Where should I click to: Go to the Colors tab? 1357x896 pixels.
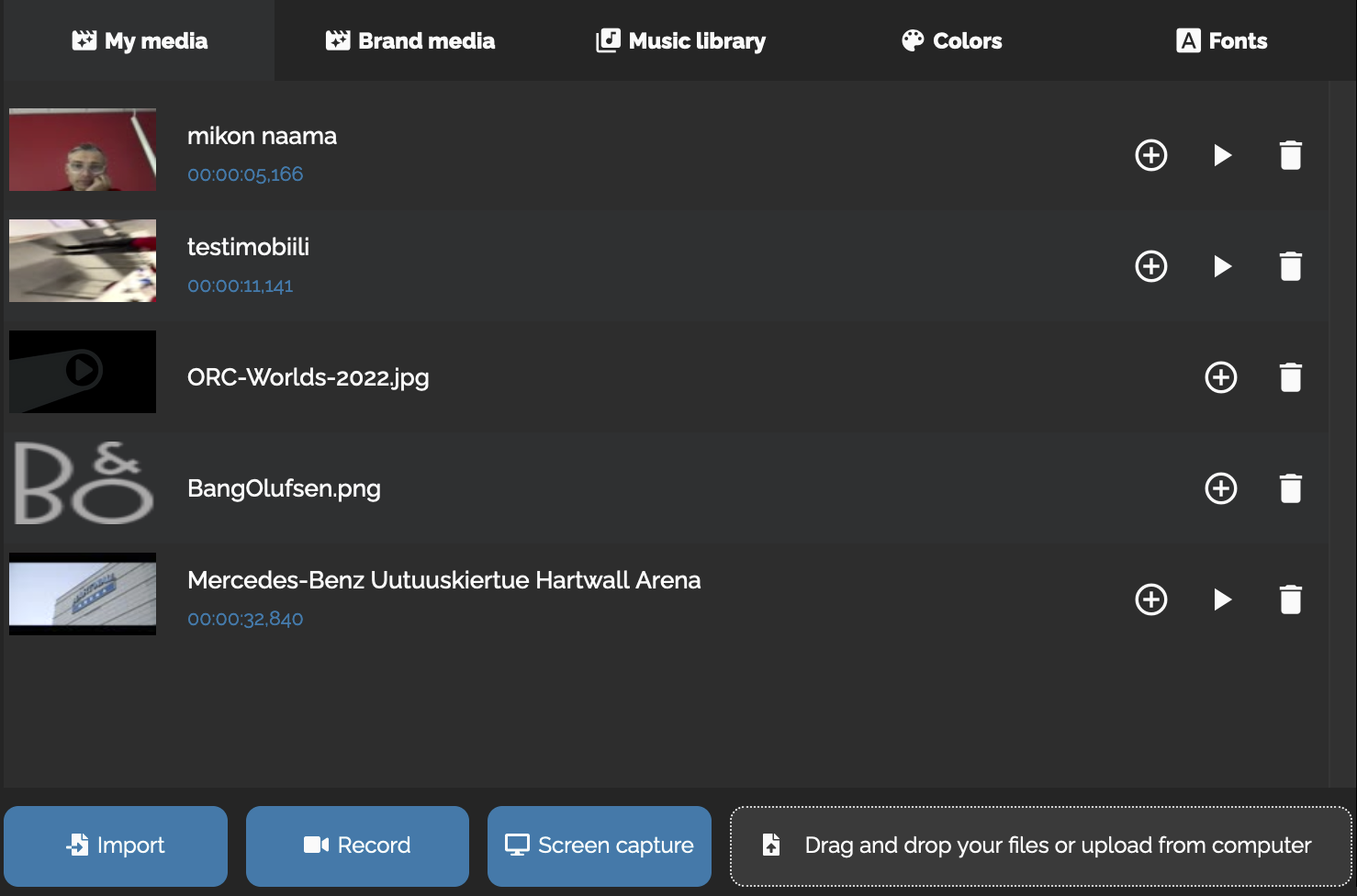(x=952, y=41)
